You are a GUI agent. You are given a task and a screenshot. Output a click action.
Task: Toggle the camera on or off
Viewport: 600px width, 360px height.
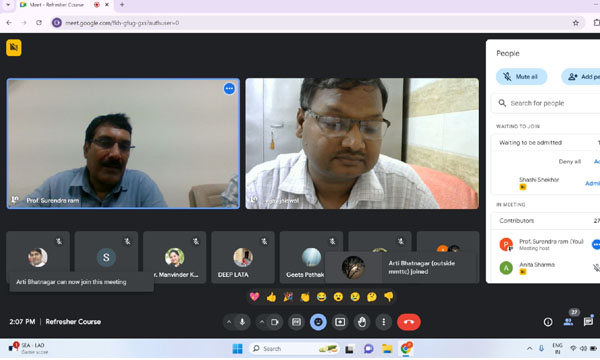tap(274, 322)
